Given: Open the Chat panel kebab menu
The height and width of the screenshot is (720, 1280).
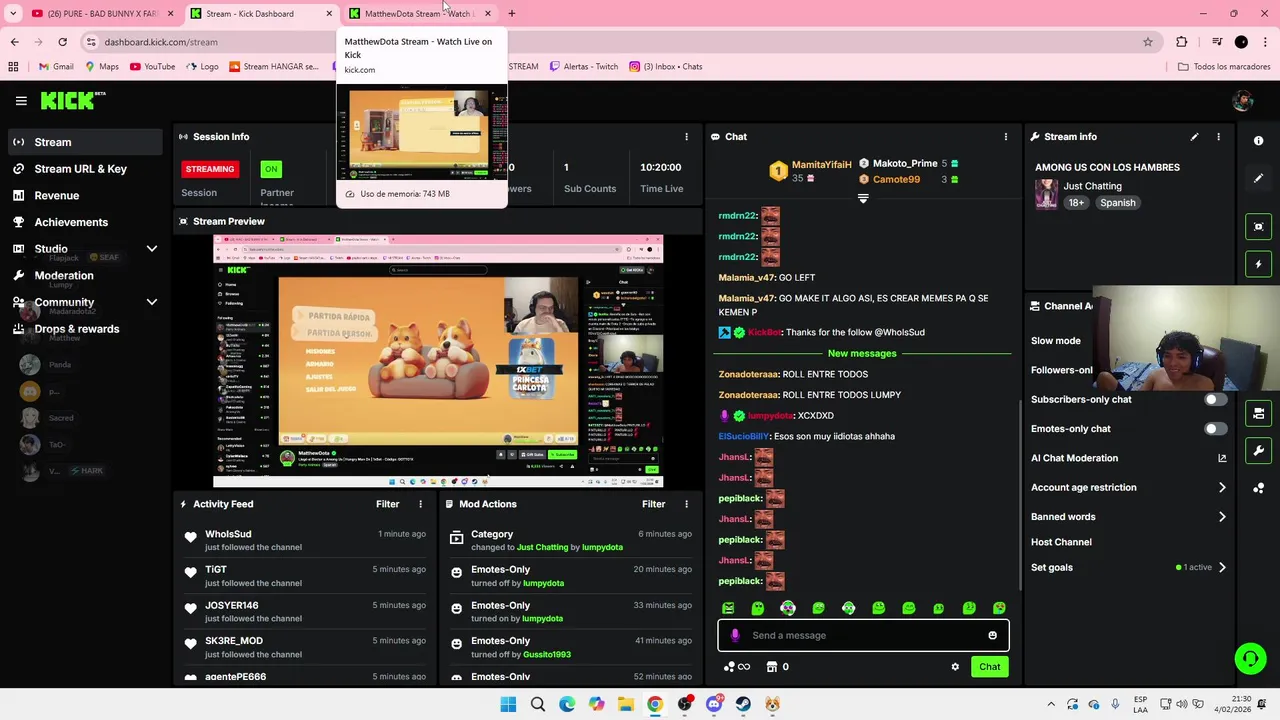Looking at the screenshot, I should [x=1006, y=137].
